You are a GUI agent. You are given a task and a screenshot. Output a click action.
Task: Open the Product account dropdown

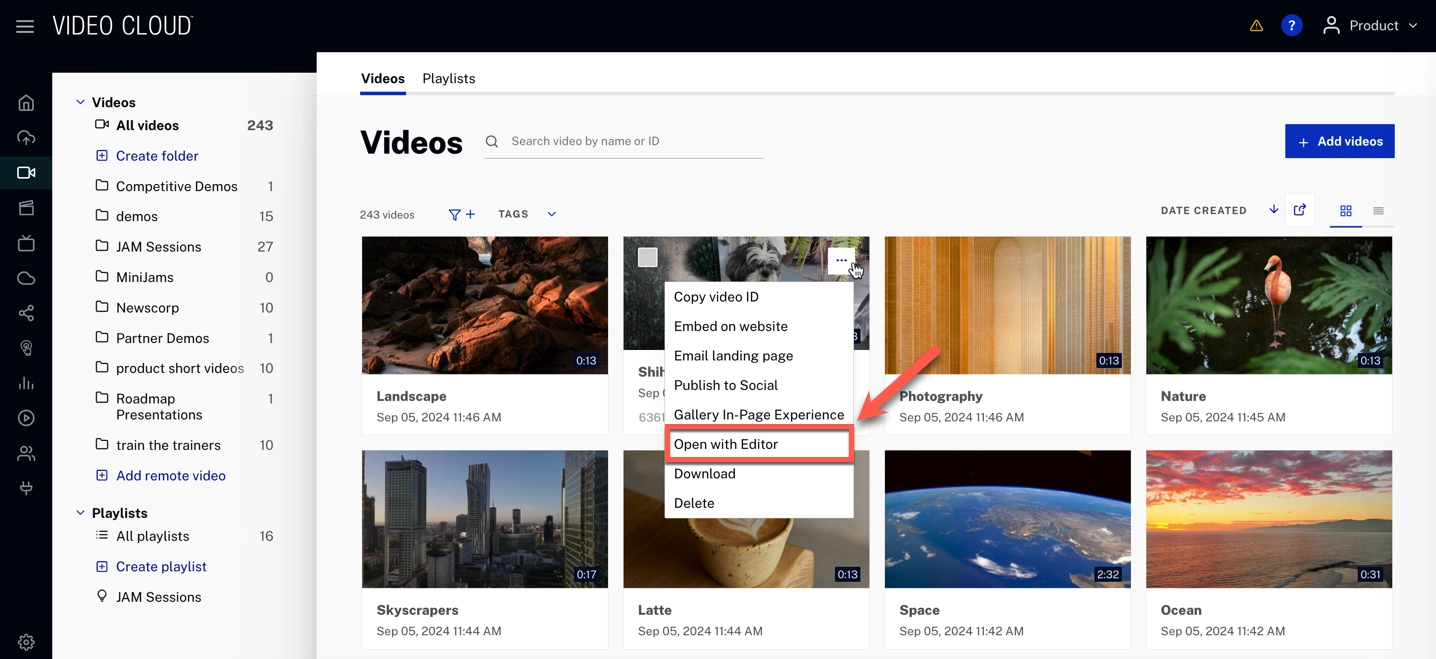[1371, 26]
